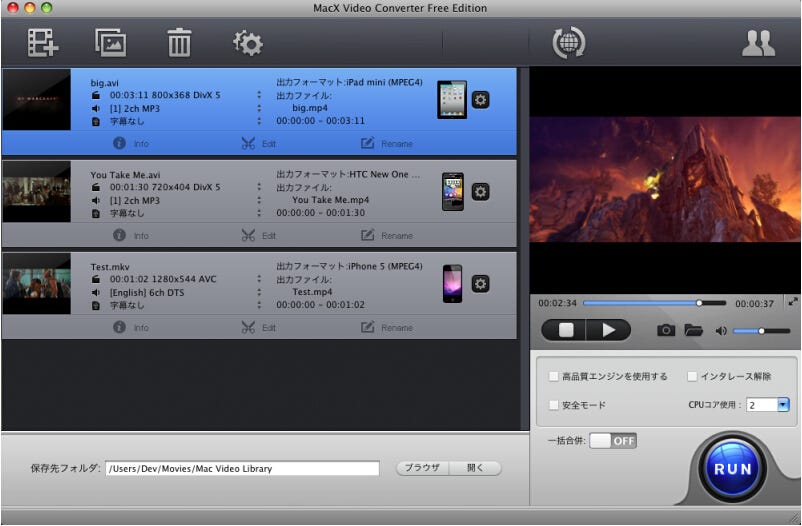Viewport: 802px width, 526px height.
Task: Click the trash can delete icon
Action: coord(179,42)
